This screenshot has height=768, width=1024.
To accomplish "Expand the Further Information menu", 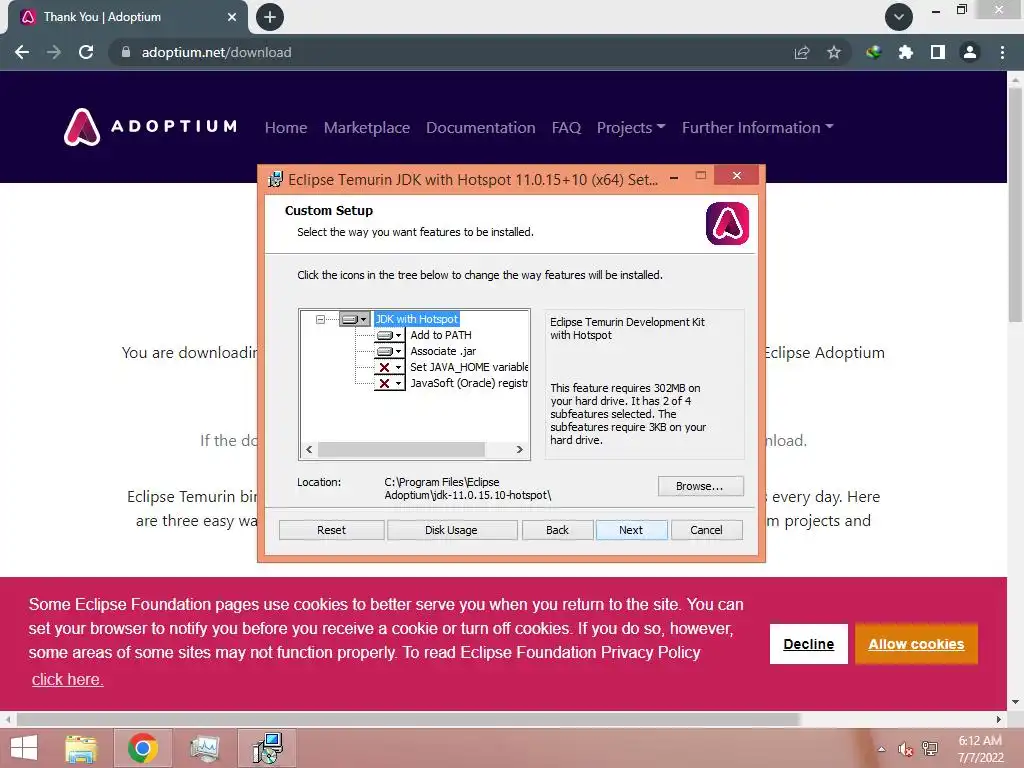I will coord(758,127).
